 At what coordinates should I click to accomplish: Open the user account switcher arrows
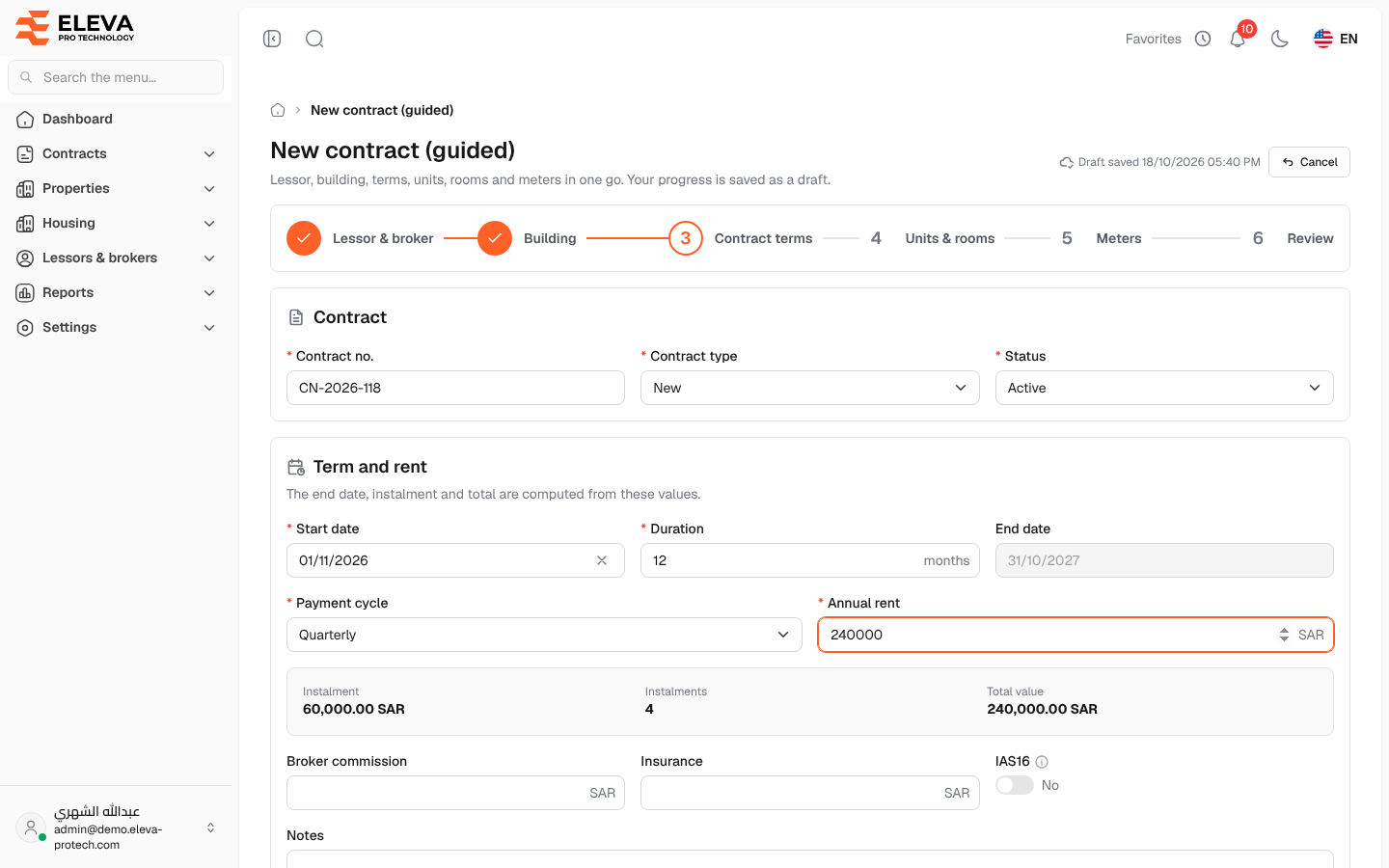pyautogui.click(x=210, y=827)
